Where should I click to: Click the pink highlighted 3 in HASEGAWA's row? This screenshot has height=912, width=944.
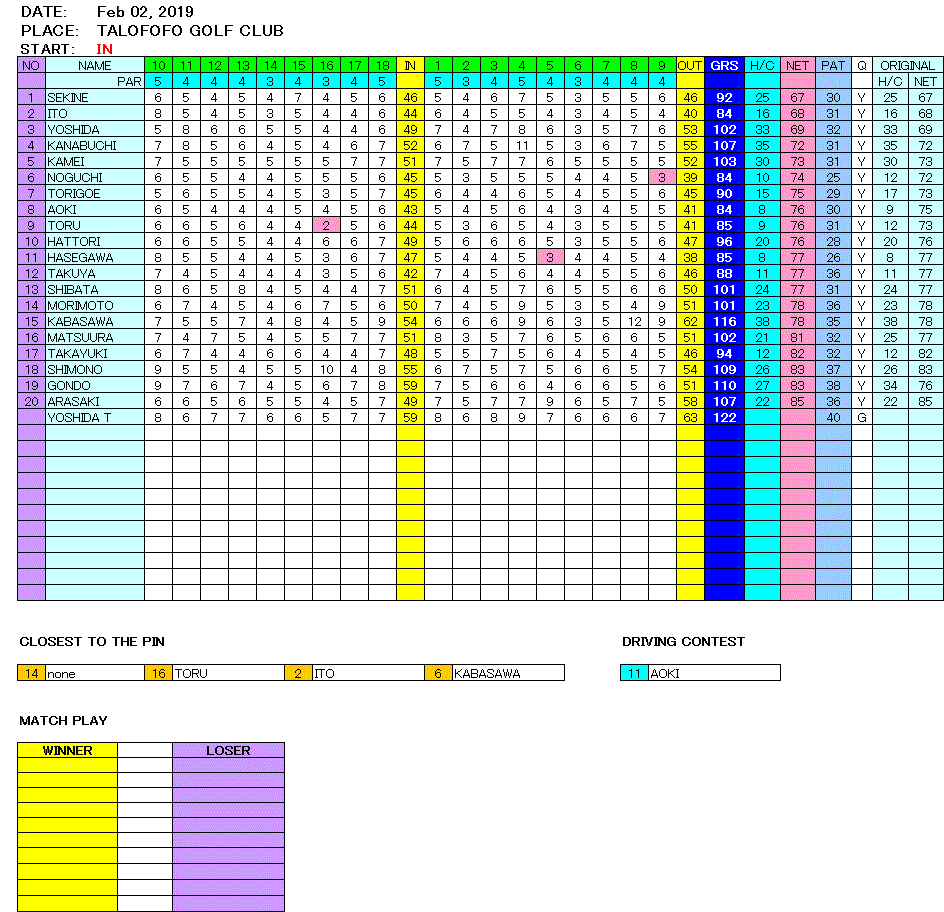[x=550, y=257]
